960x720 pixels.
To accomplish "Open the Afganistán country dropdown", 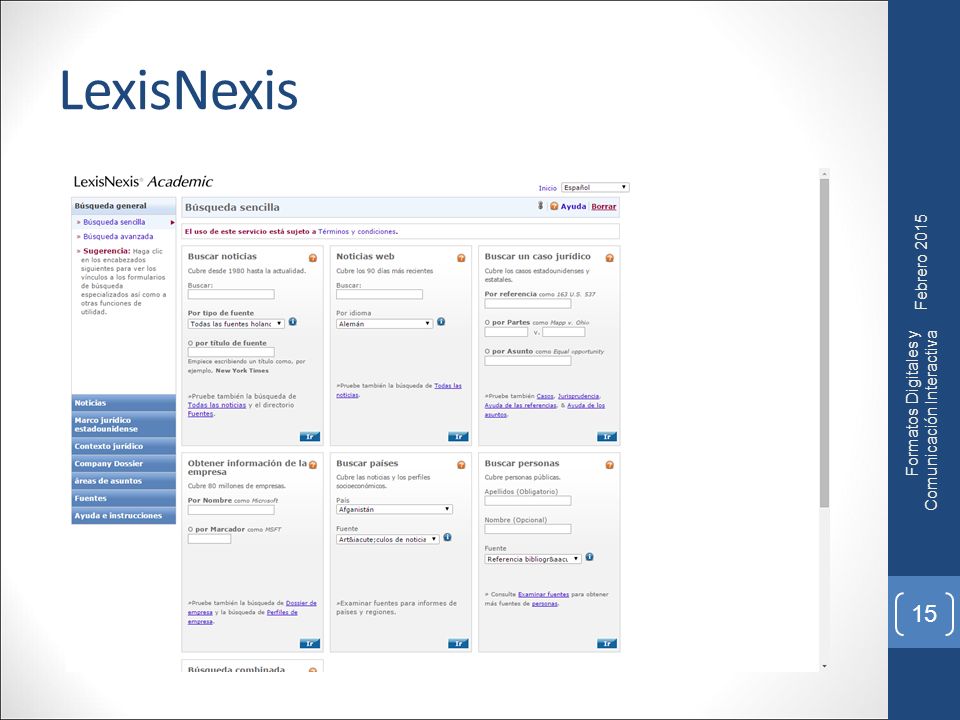I will [394, 509].
